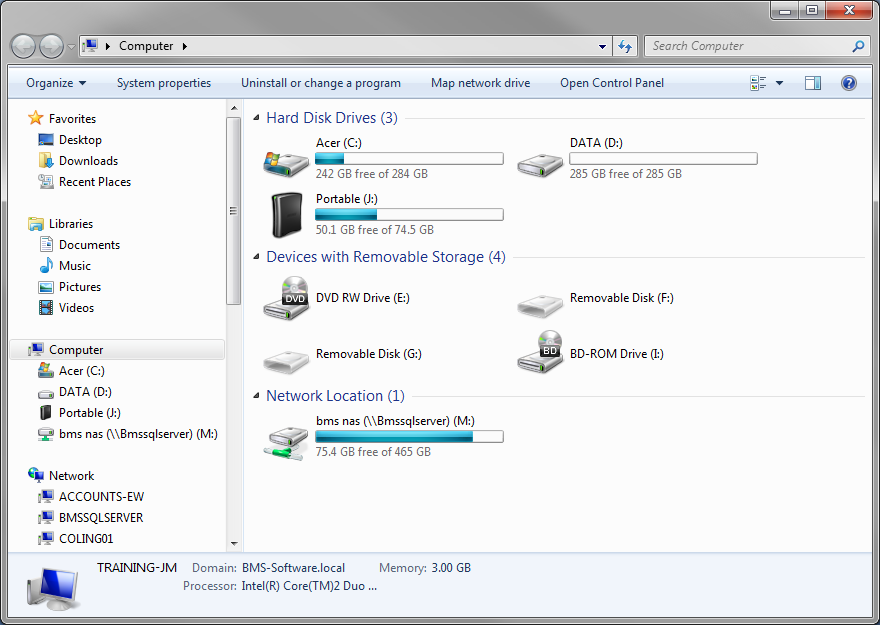Open the view options dropdown arrow
Screen dimensions: 880x625
[x=779, y=83]
